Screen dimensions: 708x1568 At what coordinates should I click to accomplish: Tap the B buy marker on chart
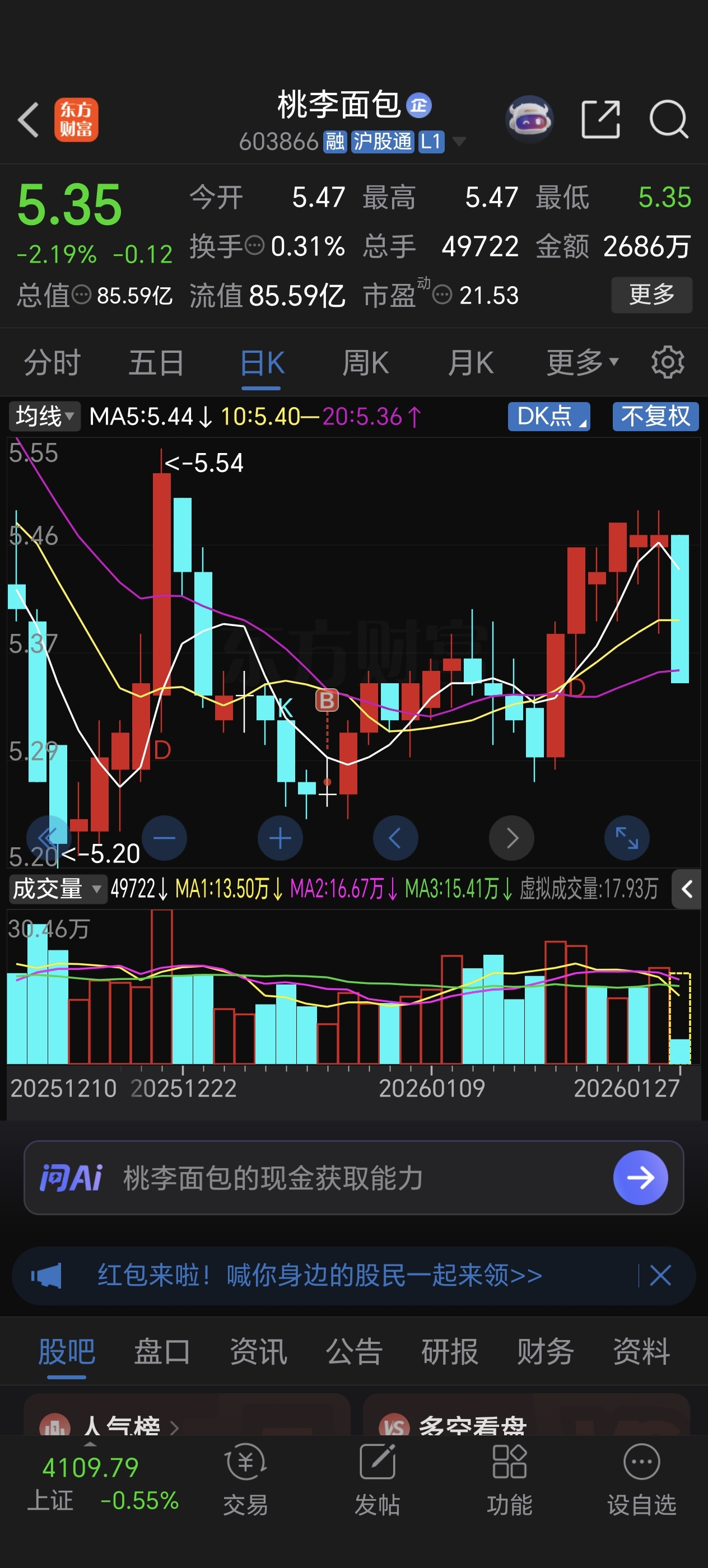pyautogui.click(x=327, y=700)
